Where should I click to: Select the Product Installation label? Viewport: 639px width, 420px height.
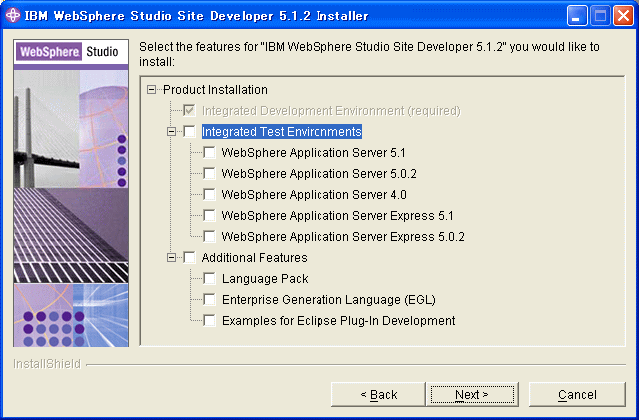click(x=215, y=90)
